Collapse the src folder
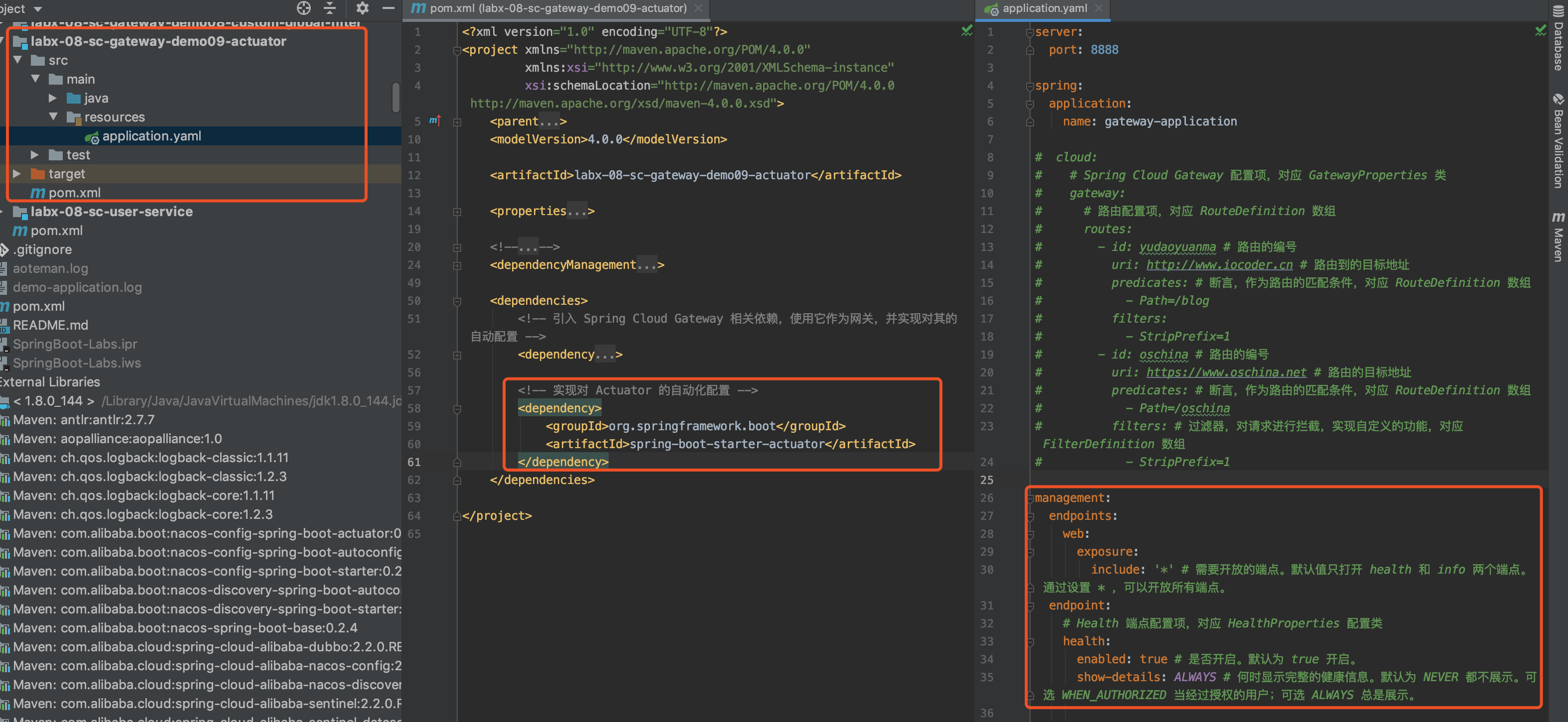This screenshot has width=1568, height=722. [17, 60]
